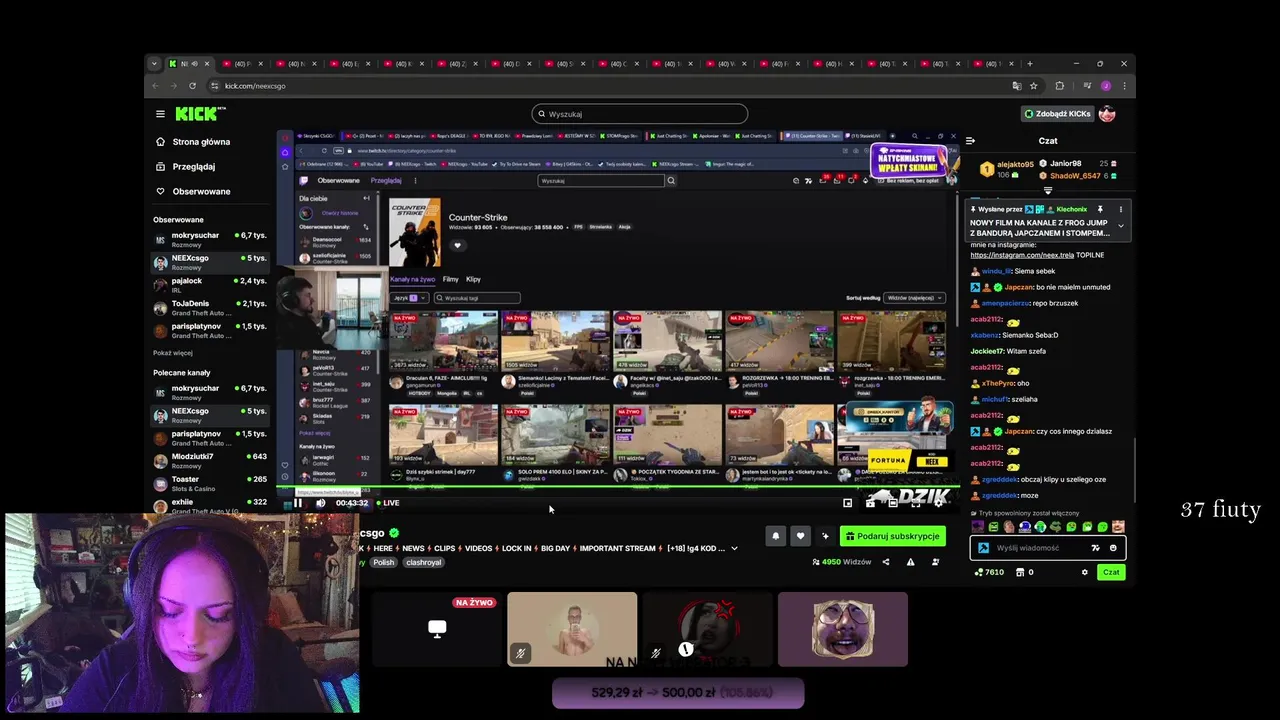Open browser extensions puzzle icon
The width and height of the screenshot is (1280, 720).
(1060, 86)
